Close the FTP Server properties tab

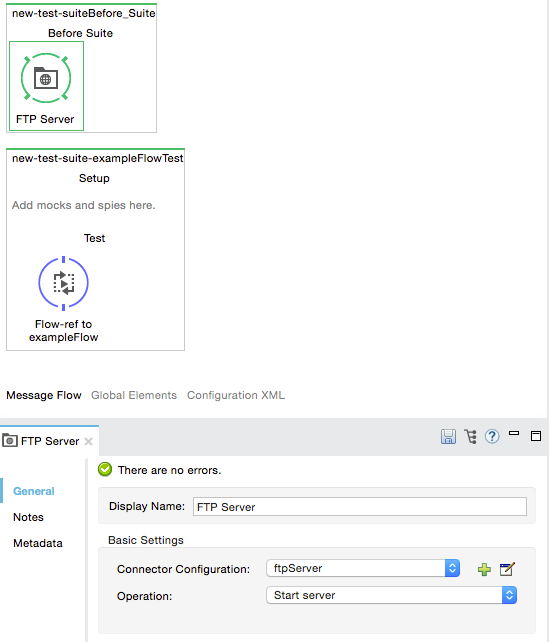coord(88,441)
